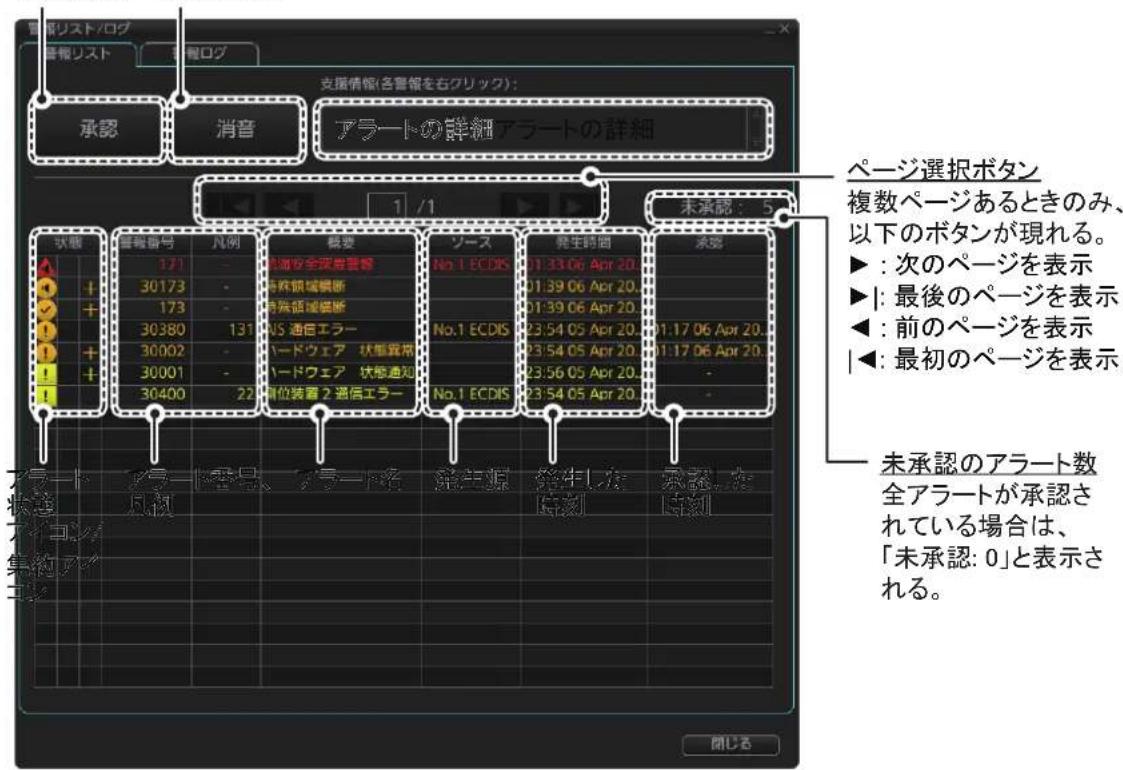Image resolution: width=1123 pixels, height=770 pixels.
Task: Close dialog with the 閉じる button
Action: pos(730,743)
